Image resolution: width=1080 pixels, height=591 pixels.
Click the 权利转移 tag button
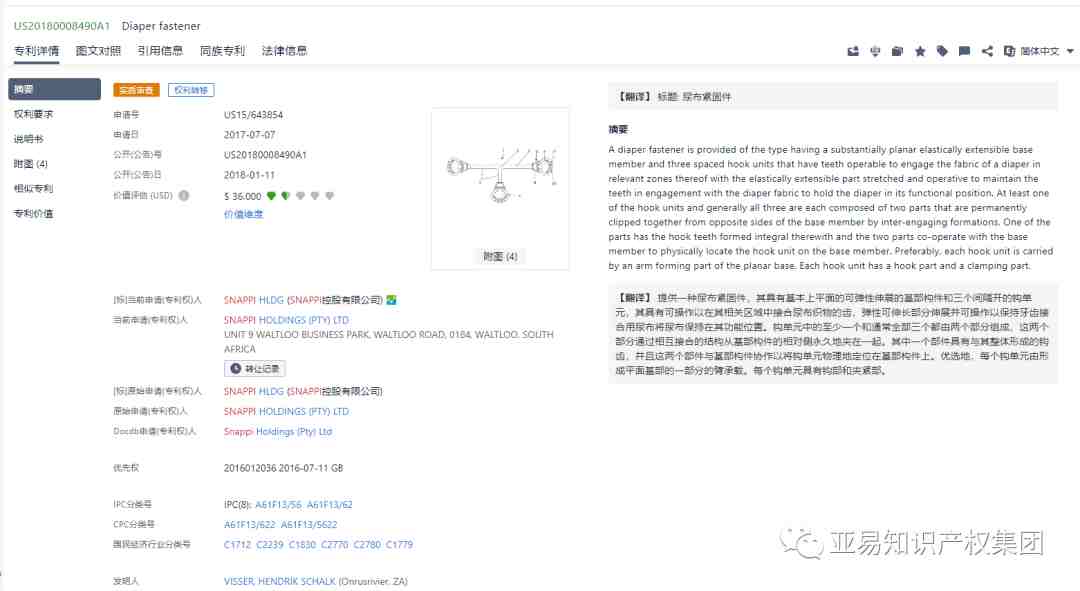pos(191,90)
